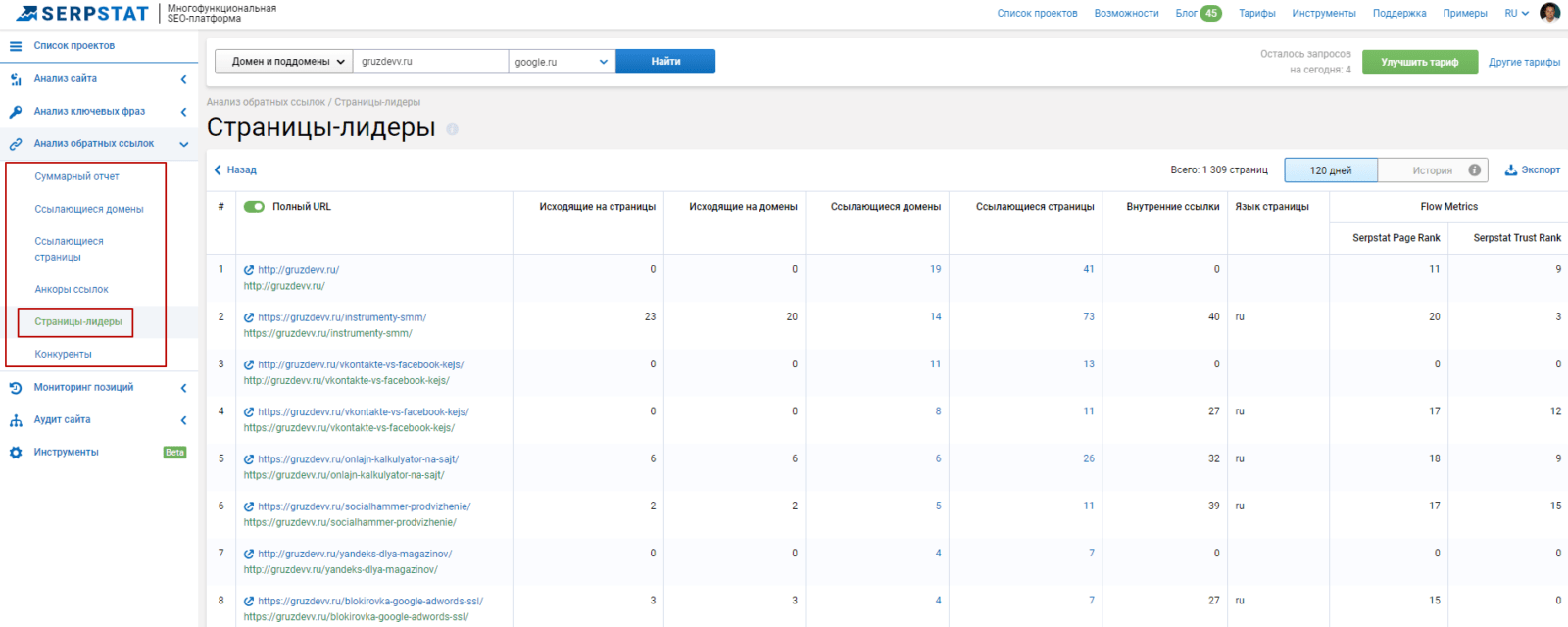Open Ссылающиеся страницы in the sidebar
Image resolution: width=1568 pixels, height=627 pixels.
pos(69,249)
